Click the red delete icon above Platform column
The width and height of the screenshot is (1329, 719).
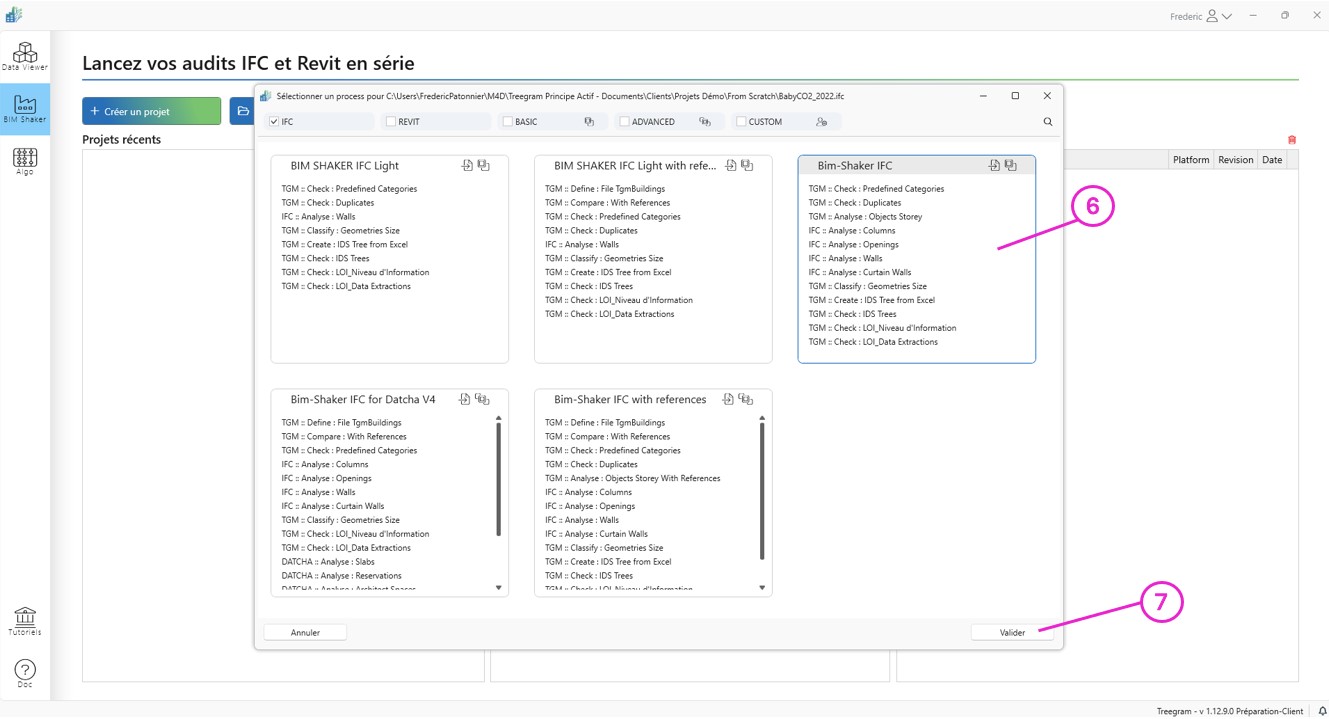[1292, 139]
